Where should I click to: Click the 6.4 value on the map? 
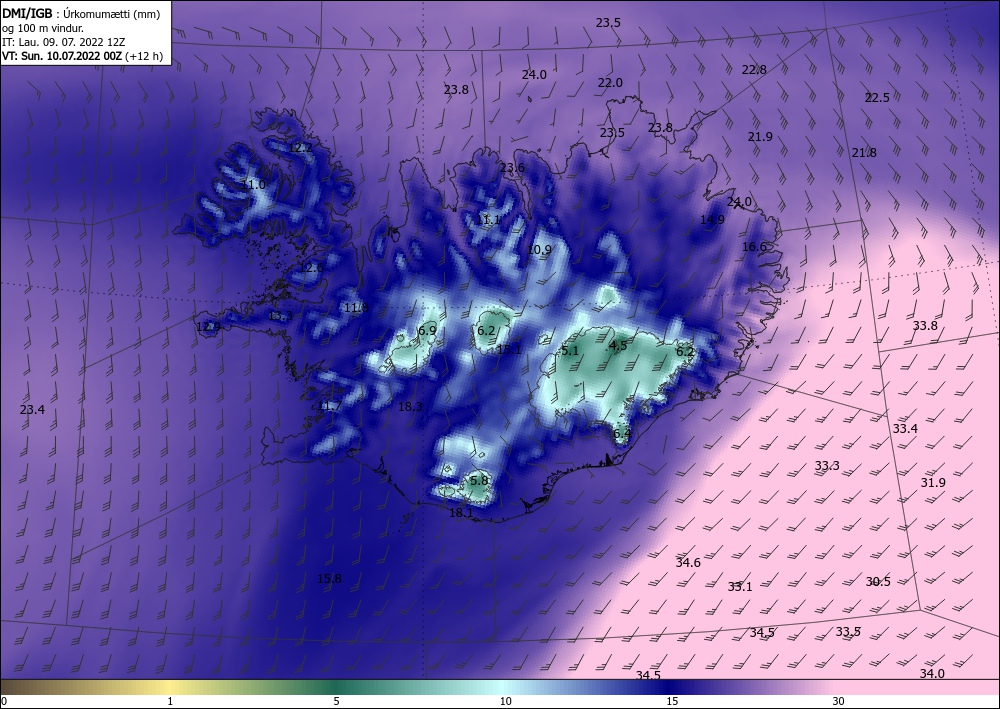pyautogui.click(x=622, y=434)
